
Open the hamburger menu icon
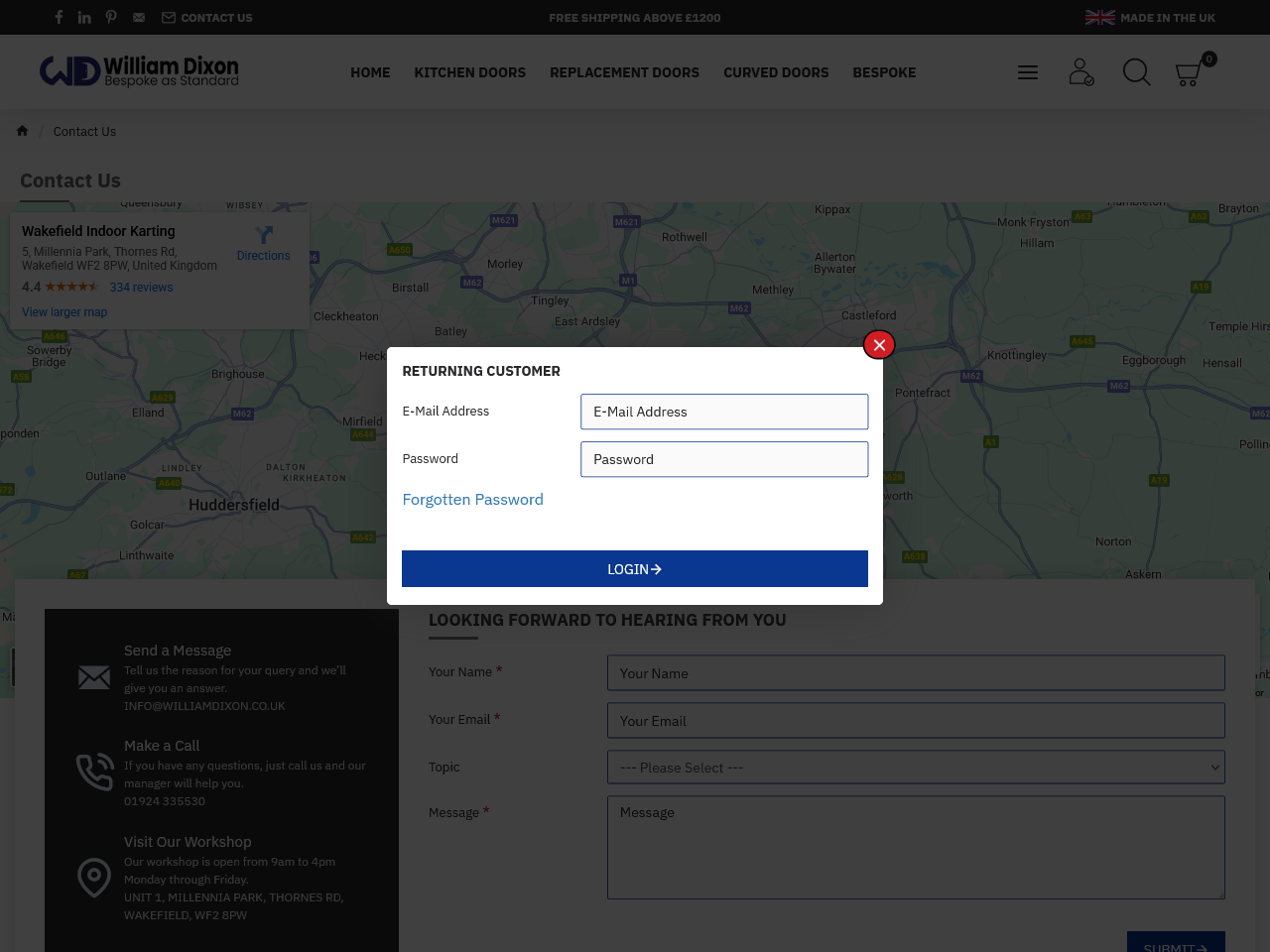1028,72
